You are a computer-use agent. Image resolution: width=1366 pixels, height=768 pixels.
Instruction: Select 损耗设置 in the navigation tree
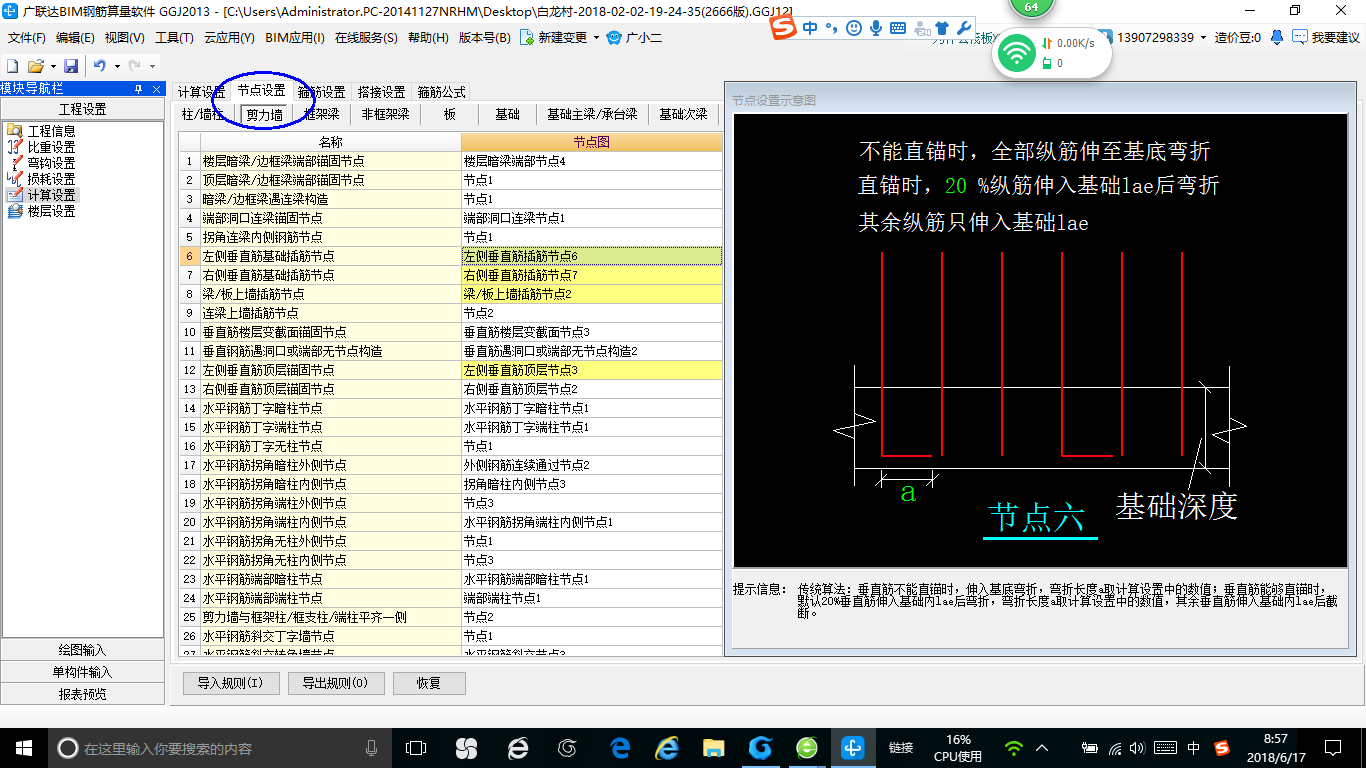tap(51, 179)
